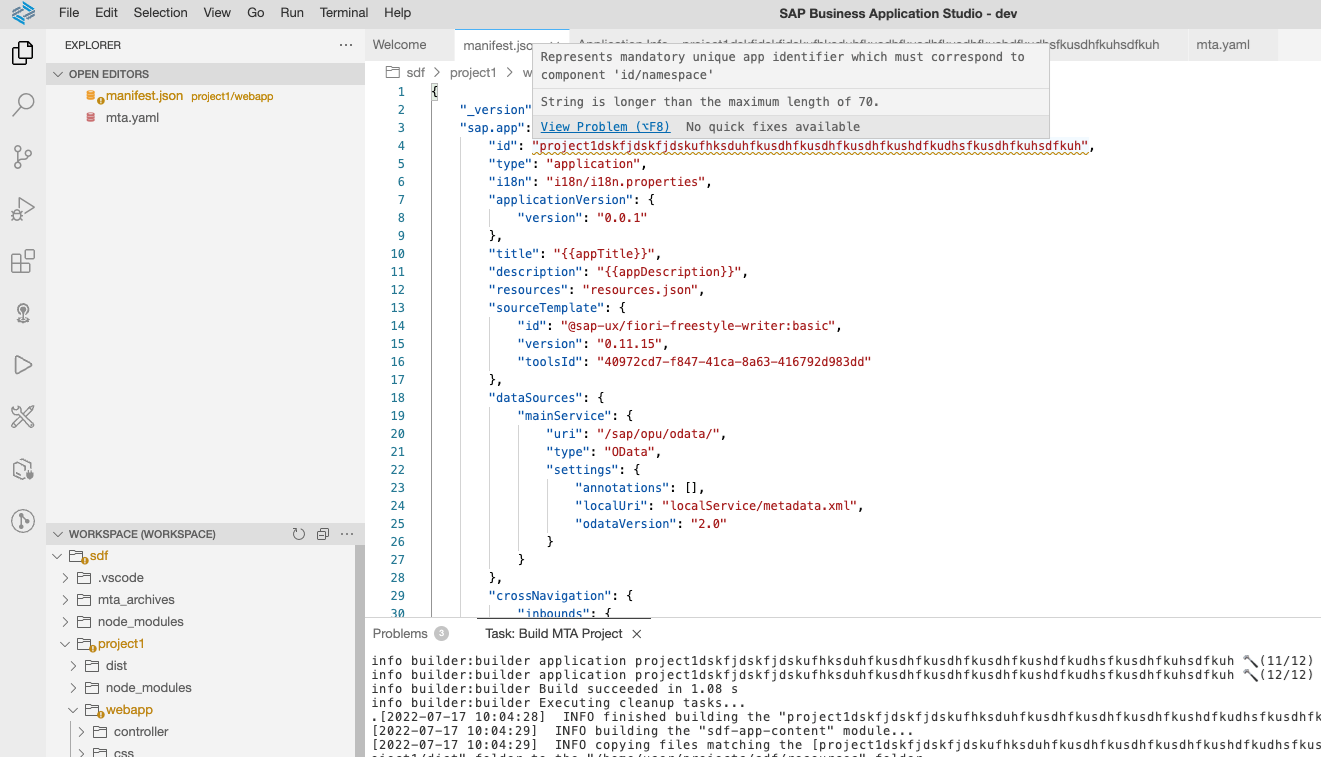Collapse the Workspace section

pos(59,534)
